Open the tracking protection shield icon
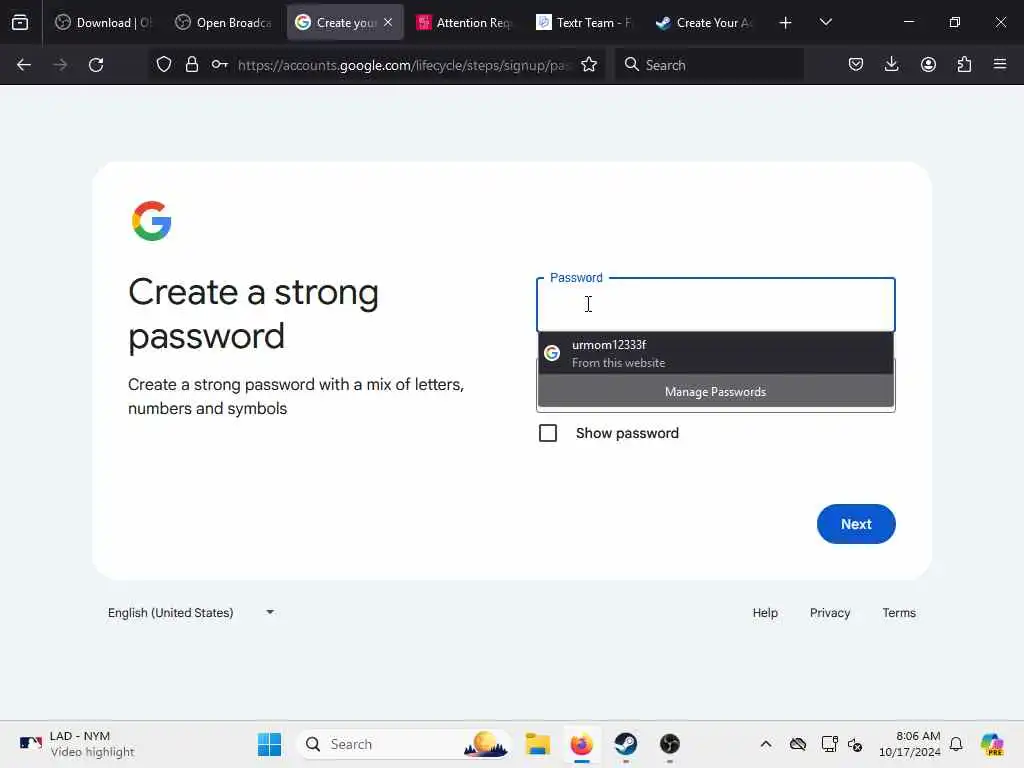Image resolution: width=1024 pixels, height=768 pixels. (x=164, y=65)
